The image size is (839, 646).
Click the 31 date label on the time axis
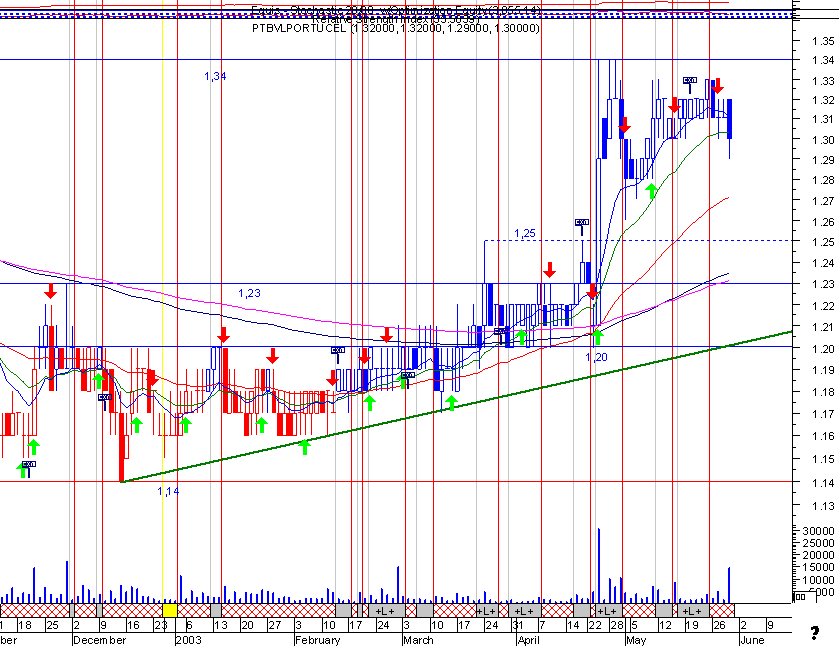click(x=517, y=625)
